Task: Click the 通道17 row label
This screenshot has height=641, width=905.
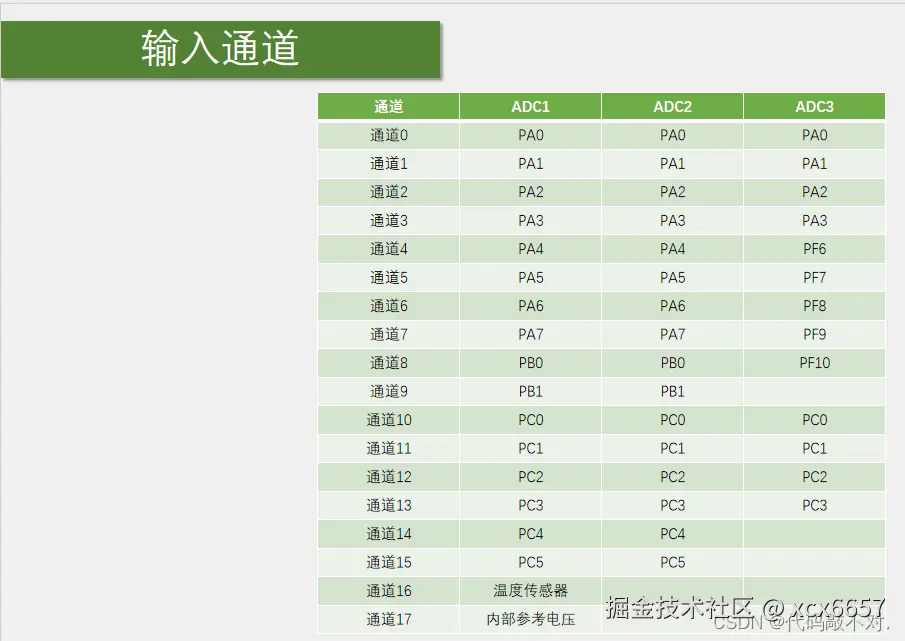Action: click(388, 620)
